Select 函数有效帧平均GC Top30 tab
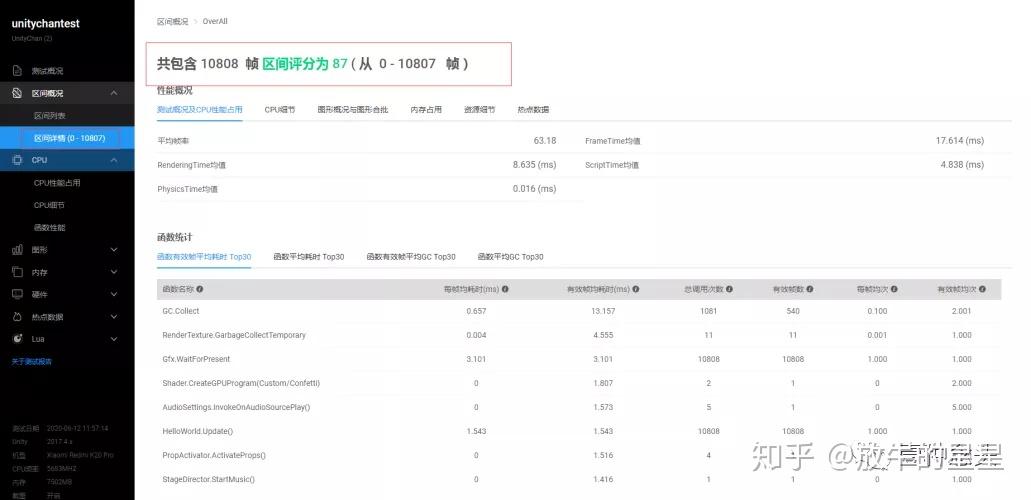This screenshot has height=500, width=1031. pos(411,257)
